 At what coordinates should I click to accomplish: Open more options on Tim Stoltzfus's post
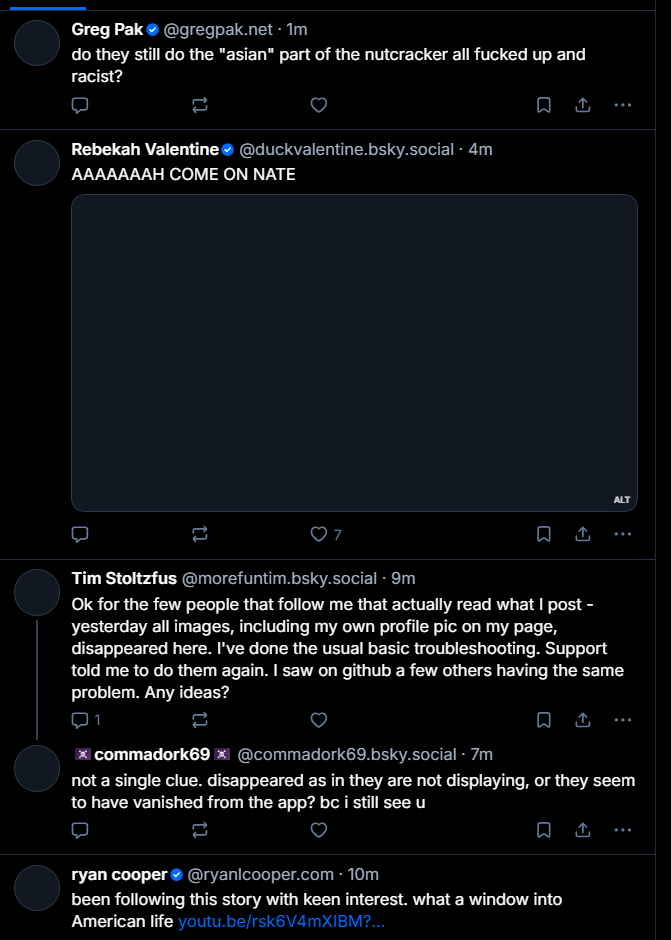622,719
